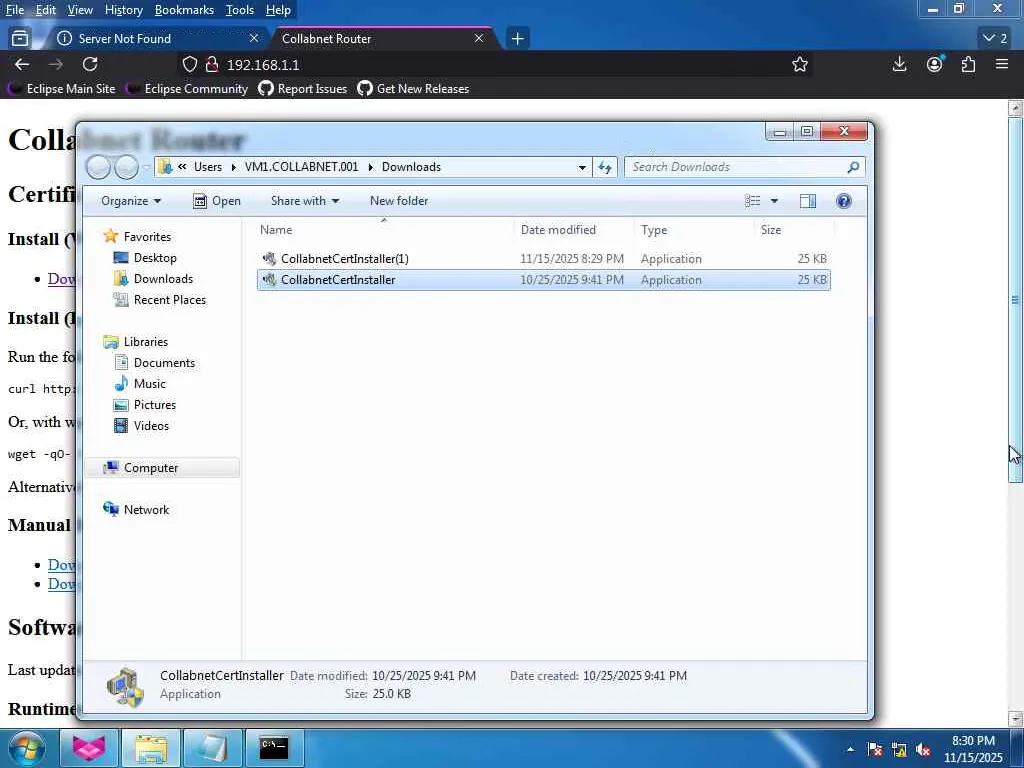Viewport: 1024px width, 768px height.
Task: Open Firefox extensions puzzle icon
Action: click(968, 64)
